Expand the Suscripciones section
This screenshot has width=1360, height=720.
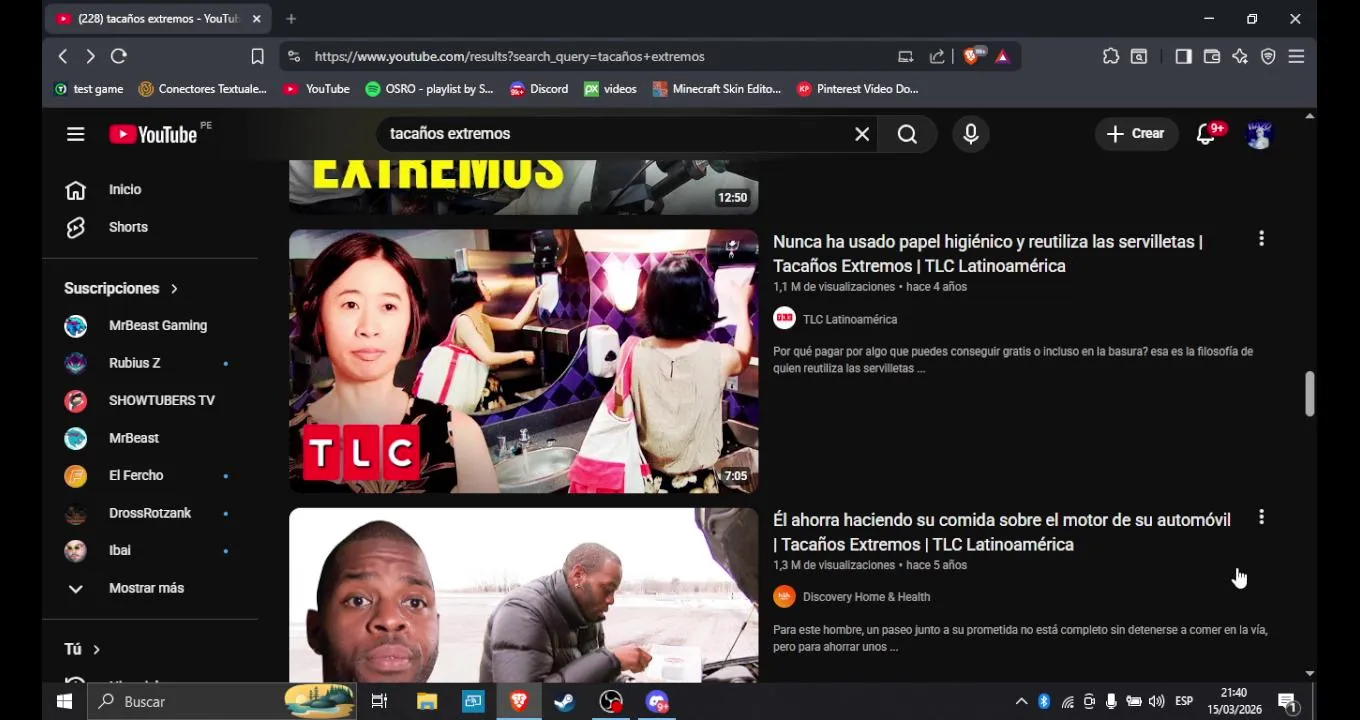[121, 288]
